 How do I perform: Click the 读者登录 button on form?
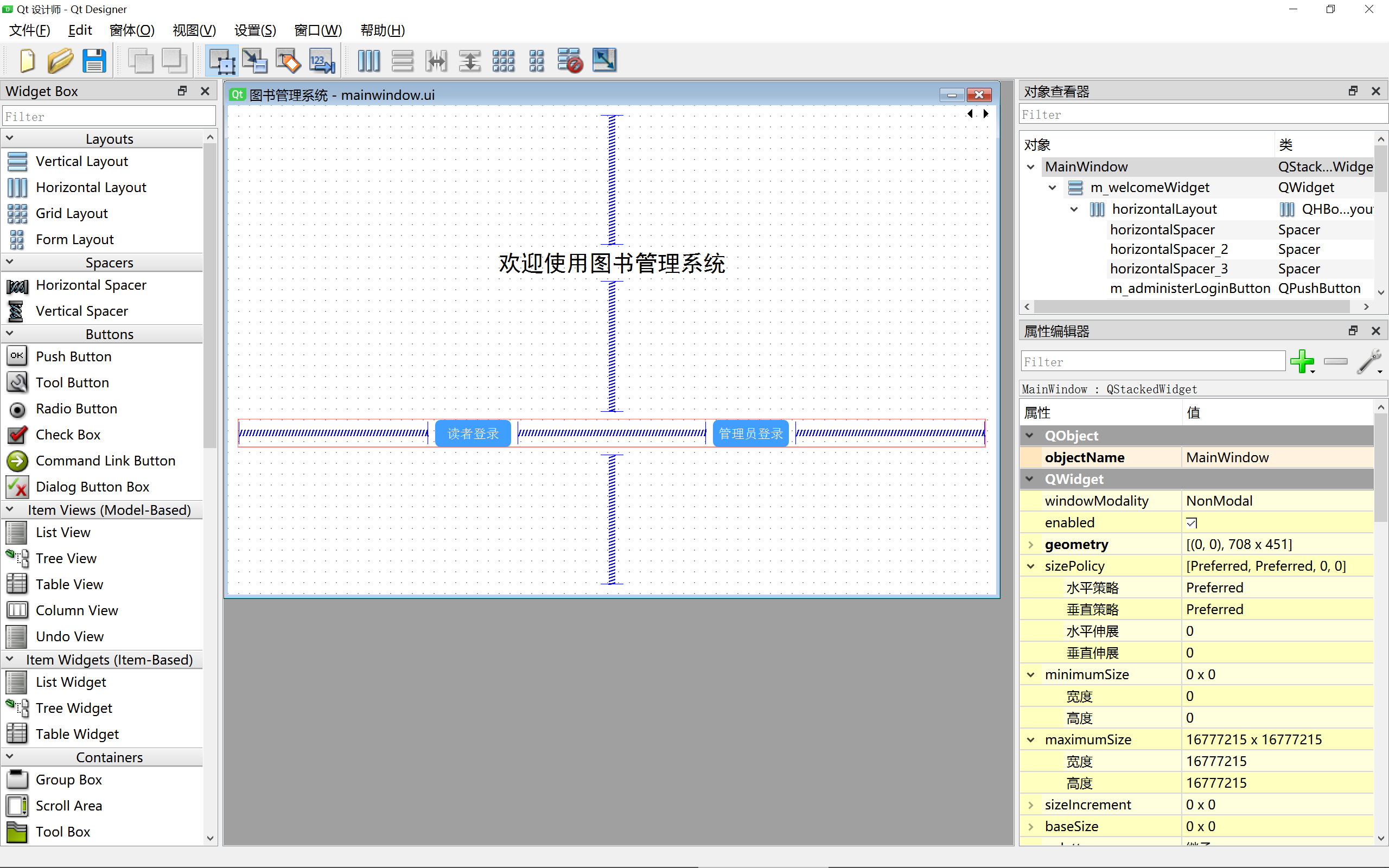[473, 433]
